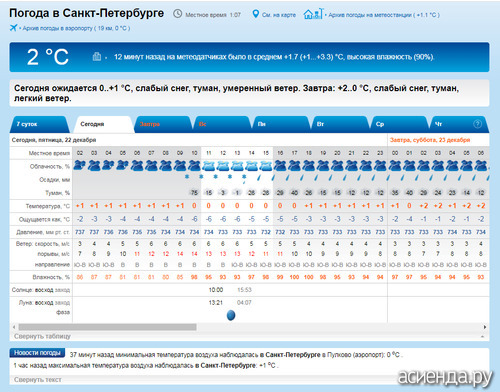This screenshot has height=392, width=500.
Task: Click the airplane archive icon
Action: 13,27
